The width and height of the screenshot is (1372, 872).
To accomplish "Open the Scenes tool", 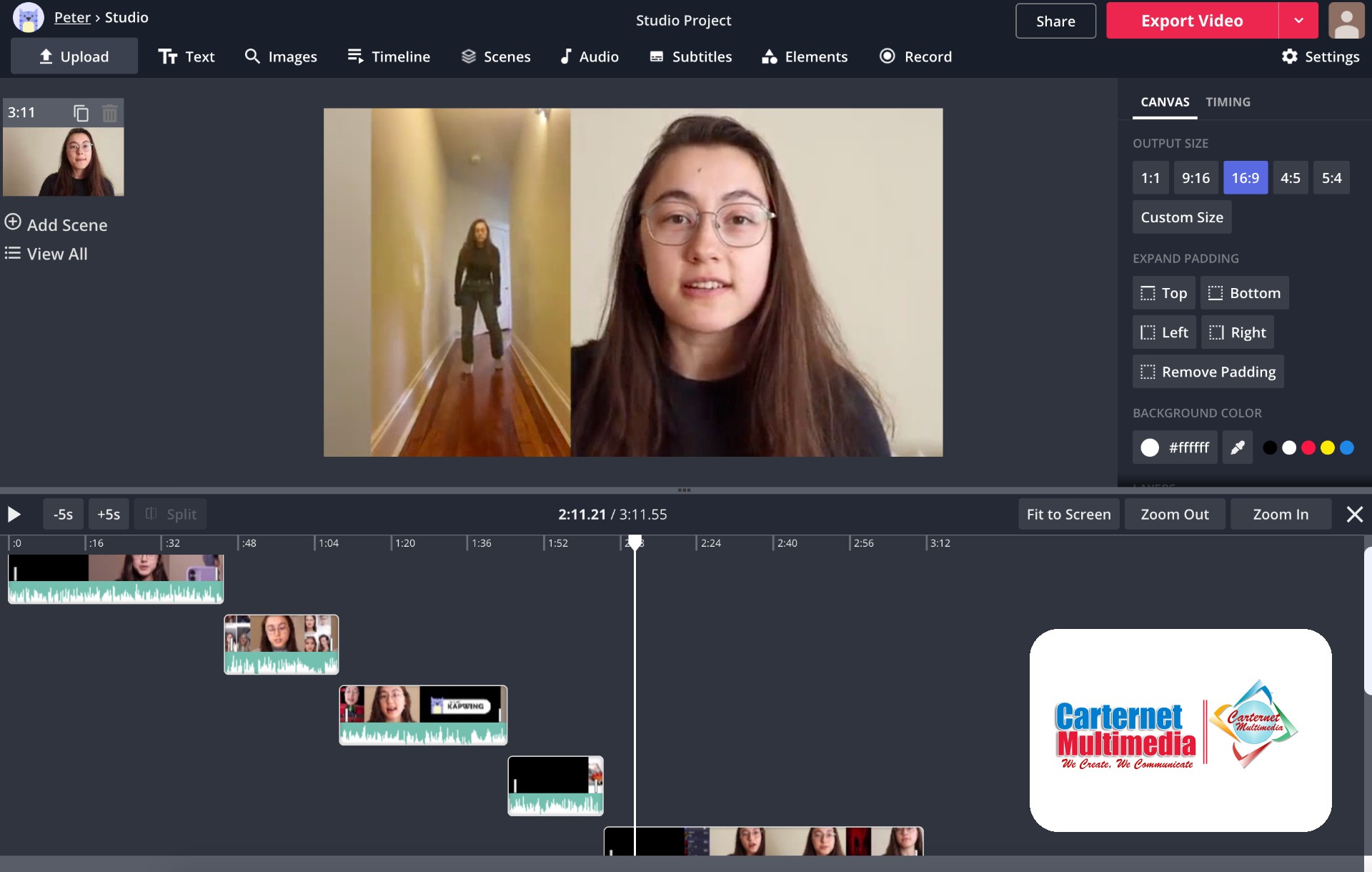I will coord(496,56).
